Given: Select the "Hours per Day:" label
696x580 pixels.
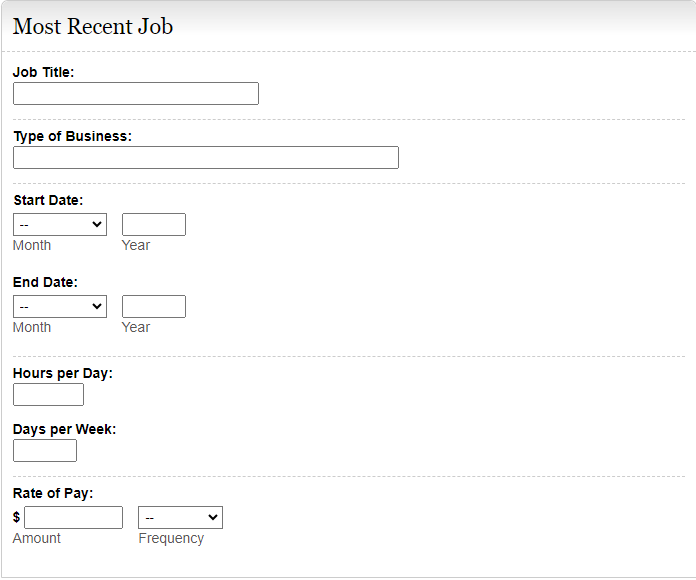Looking at the screenshot, I should point(63,373).
